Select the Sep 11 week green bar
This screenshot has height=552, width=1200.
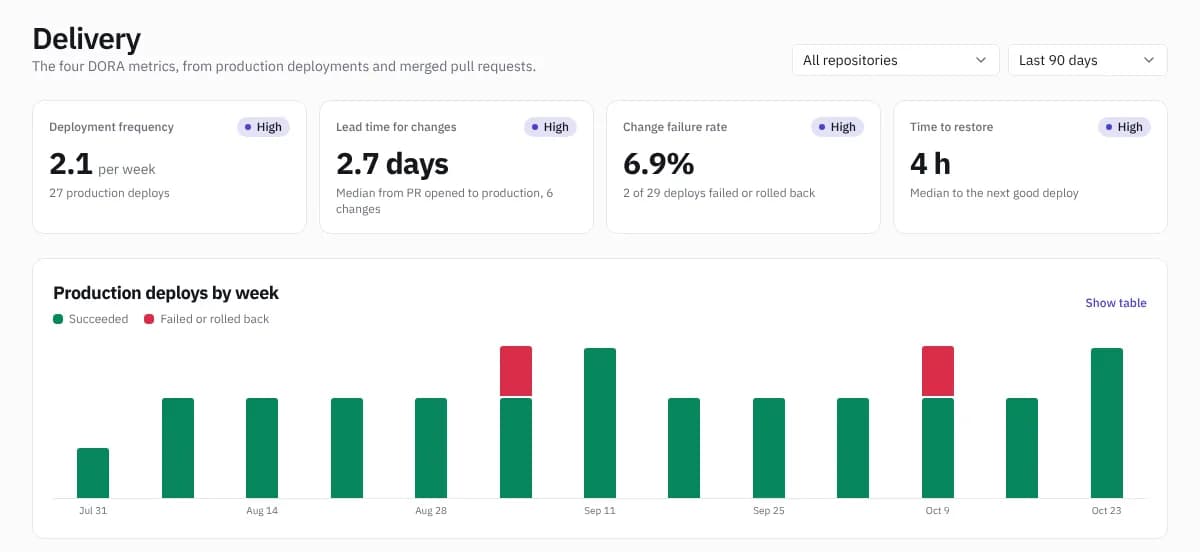(x=600, y=423)
